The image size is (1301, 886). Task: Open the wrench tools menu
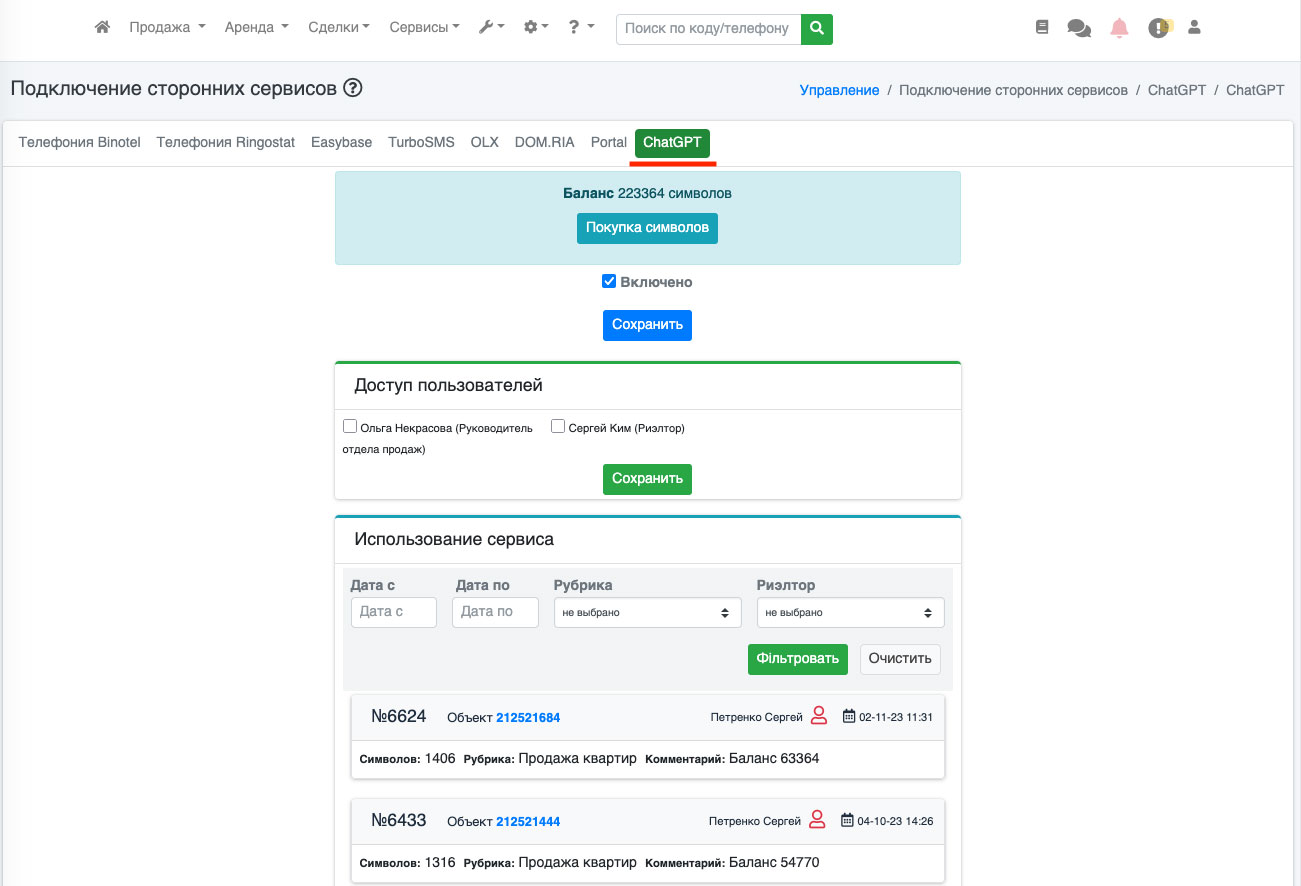tap(491, 28)
